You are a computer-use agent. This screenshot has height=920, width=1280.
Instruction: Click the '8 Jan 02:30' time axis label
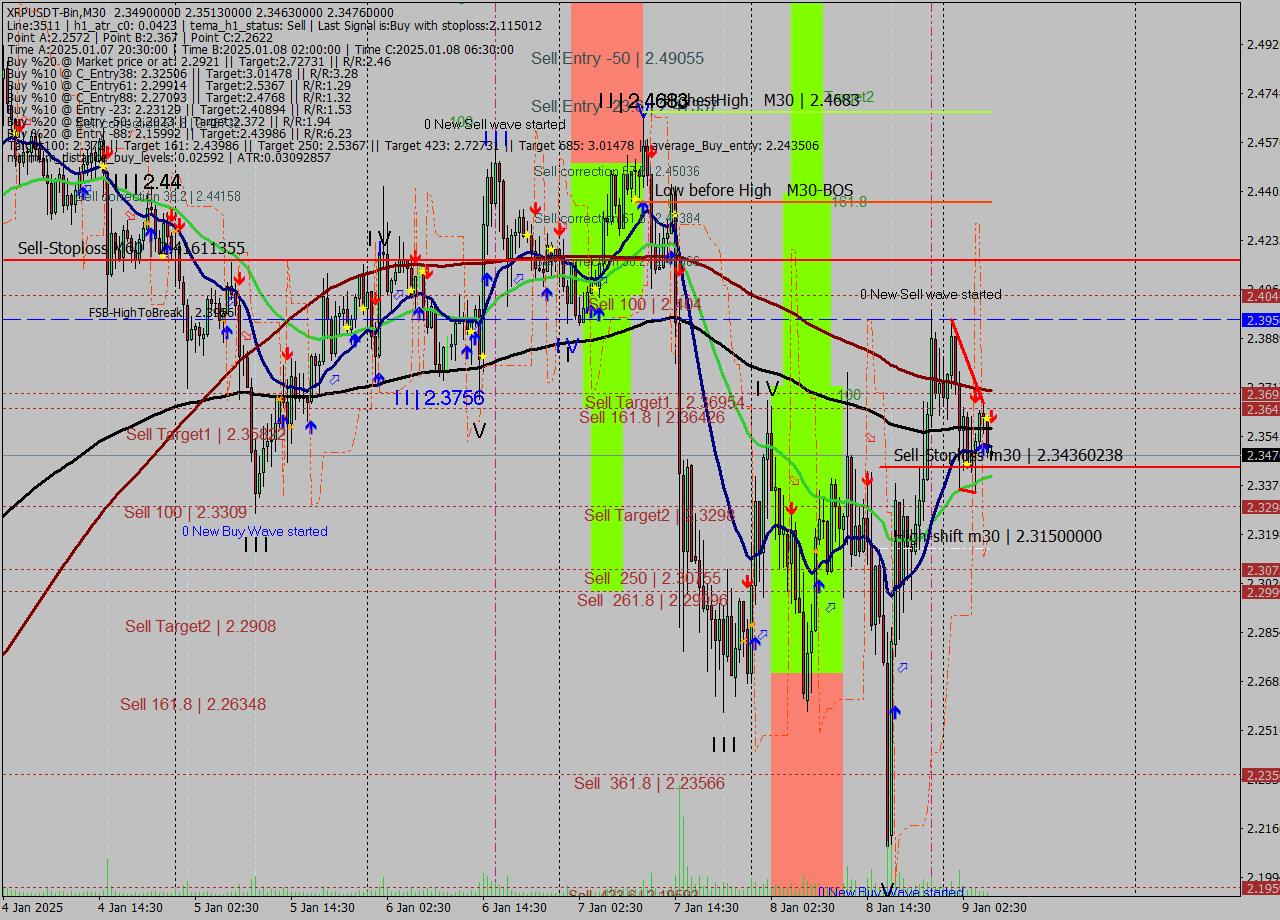[x=802, y=907]
